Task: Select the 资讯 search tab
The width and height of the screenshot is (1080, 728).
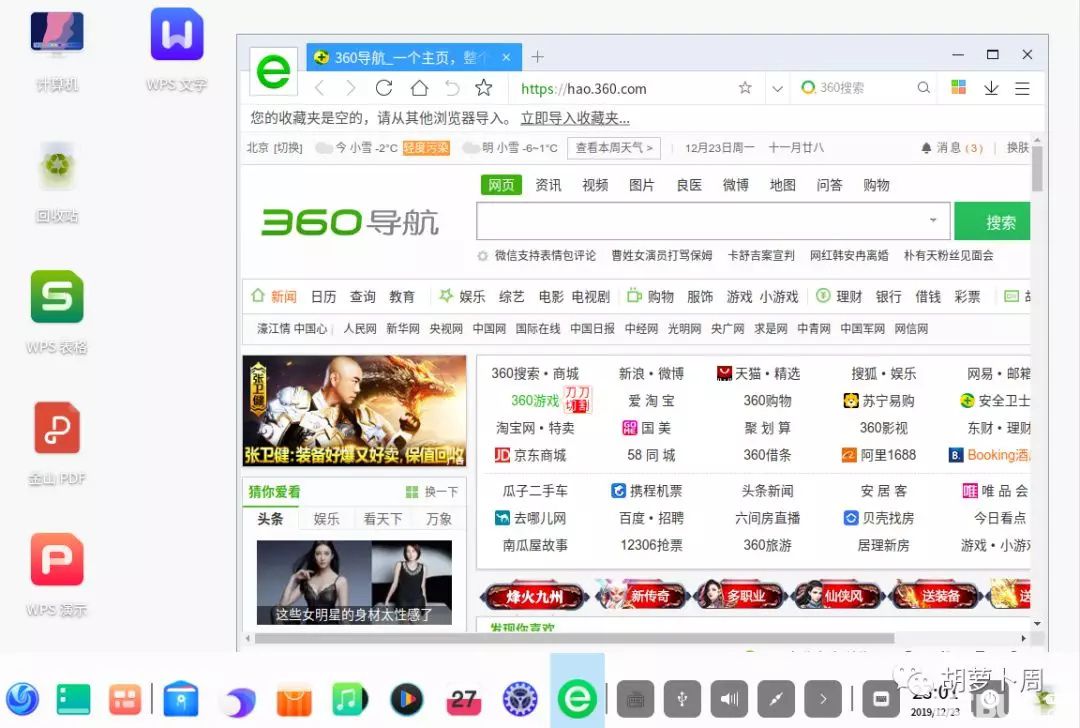Action: [548, 185]
